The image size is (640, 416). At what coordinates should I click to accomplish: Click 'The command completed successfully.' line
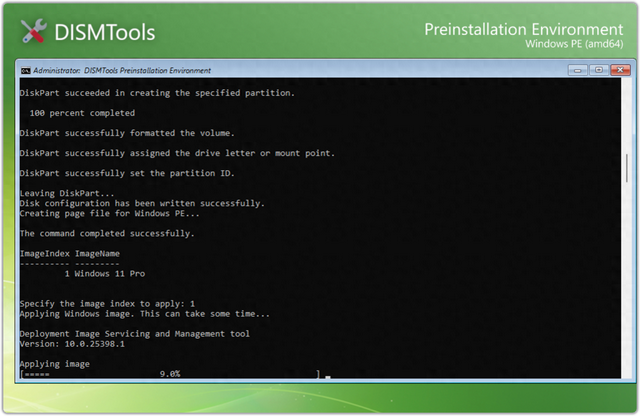click(107, 234)
